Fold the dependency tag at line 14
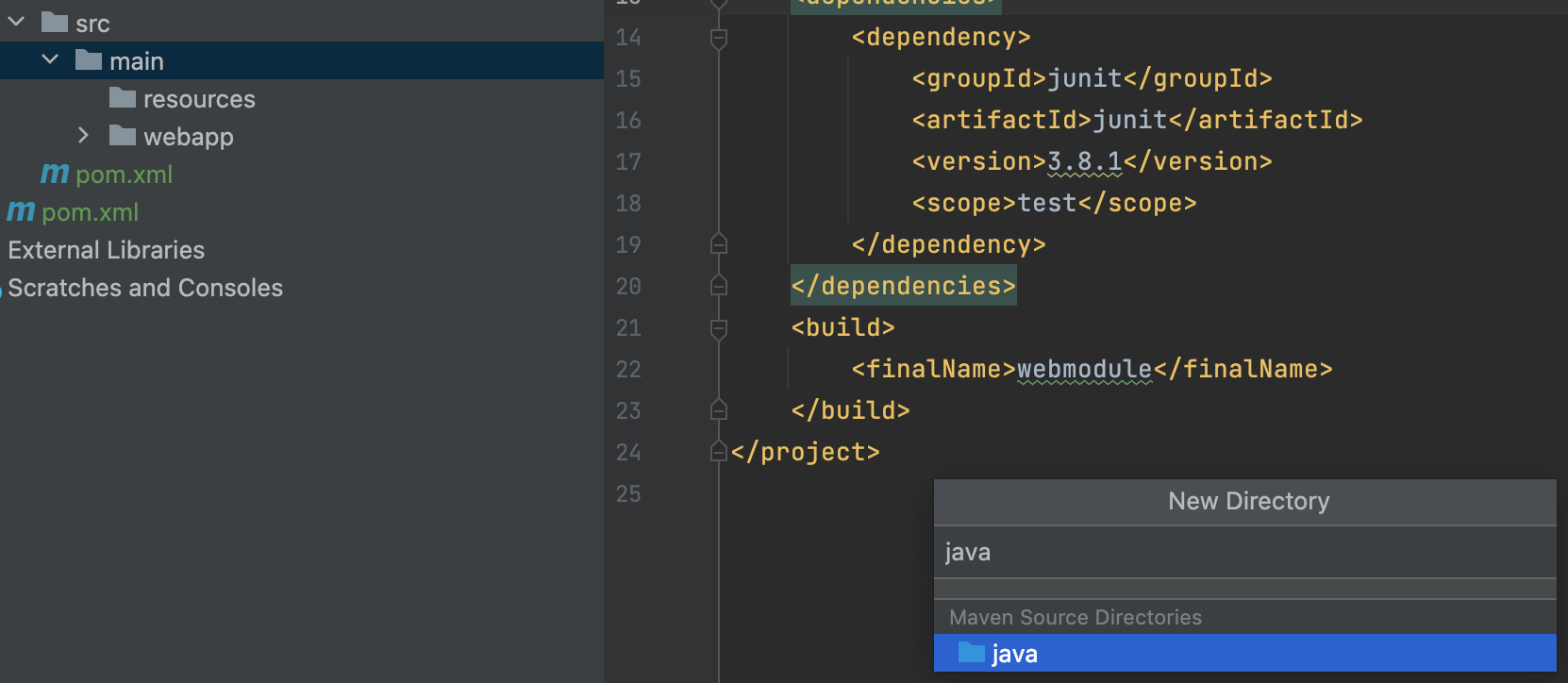The width and height of the screenshot is (1568, 683). [x=719, y=38]
